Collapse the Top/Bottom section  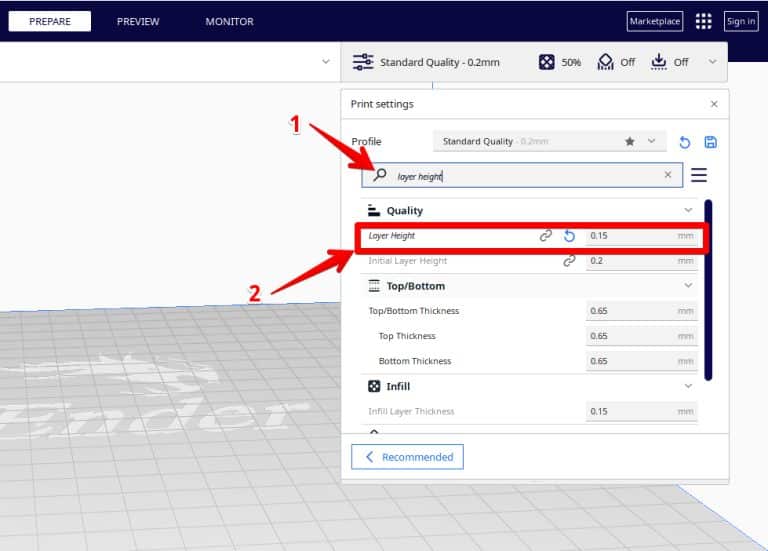688,286
